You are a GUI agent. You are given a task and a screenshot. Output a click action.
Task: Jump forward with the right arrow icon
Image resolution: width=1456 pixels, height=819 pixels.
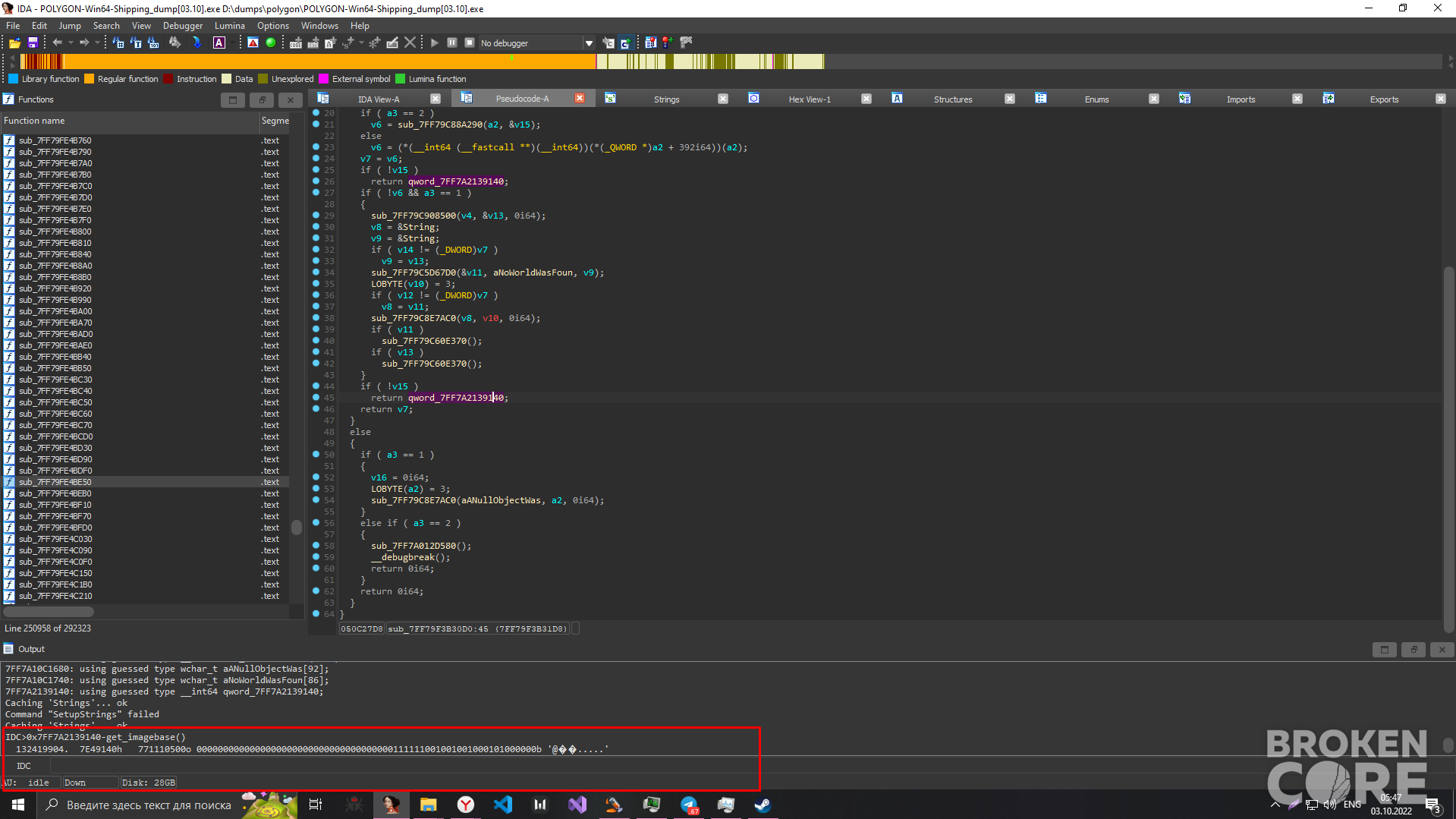click(84, 43)
